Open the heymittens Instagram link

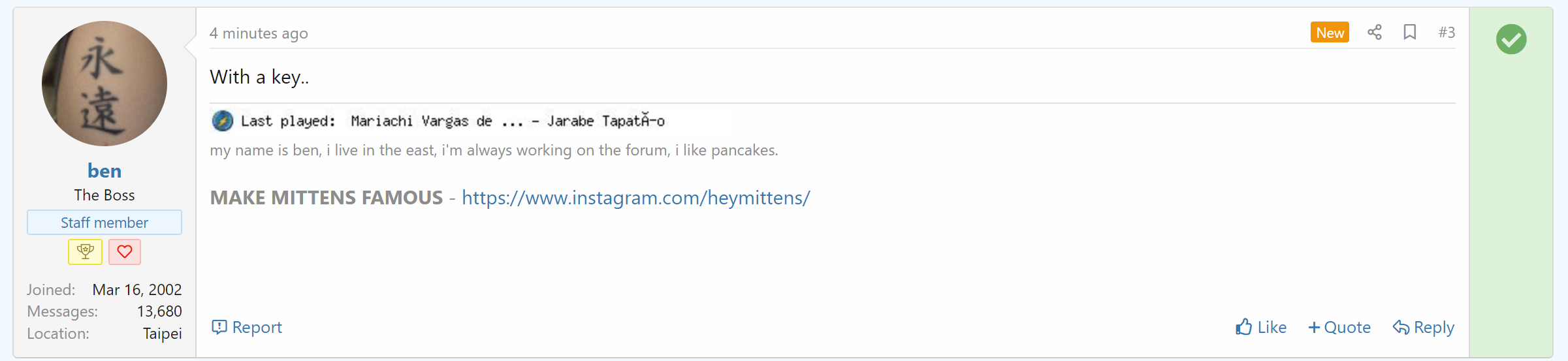pyautogui.click(x=635, y=198)
